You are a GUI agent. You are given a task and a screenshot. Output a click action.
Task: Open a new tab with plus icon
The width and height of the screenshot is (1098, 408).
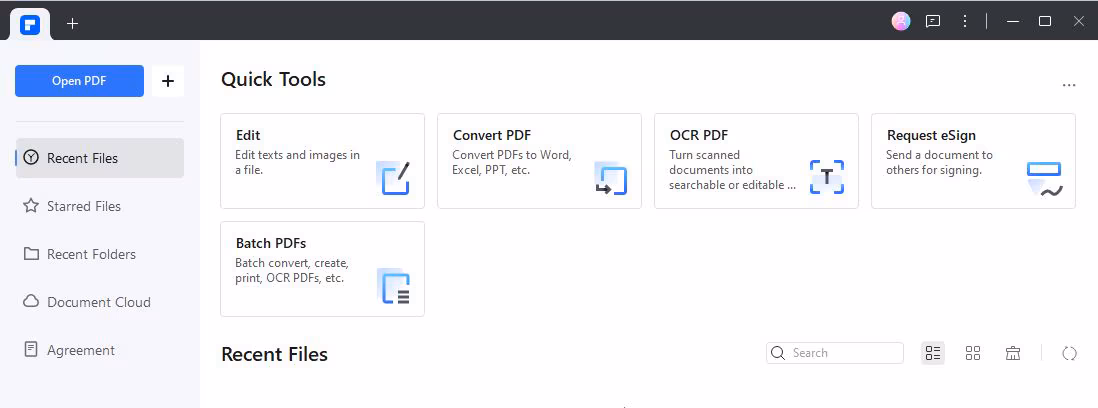[72, 23]
